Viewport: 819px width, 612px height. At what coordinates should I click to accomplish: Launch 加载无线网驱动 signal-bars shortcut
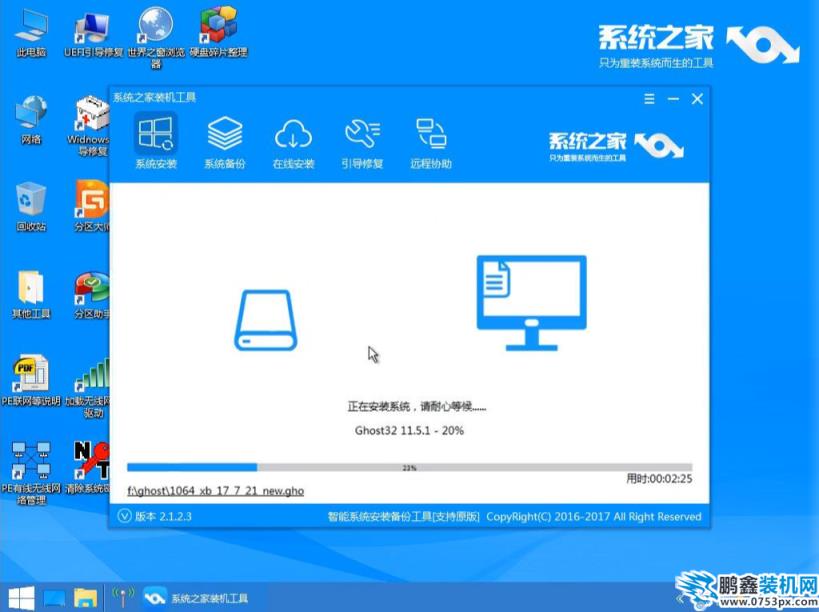(89, 387)
